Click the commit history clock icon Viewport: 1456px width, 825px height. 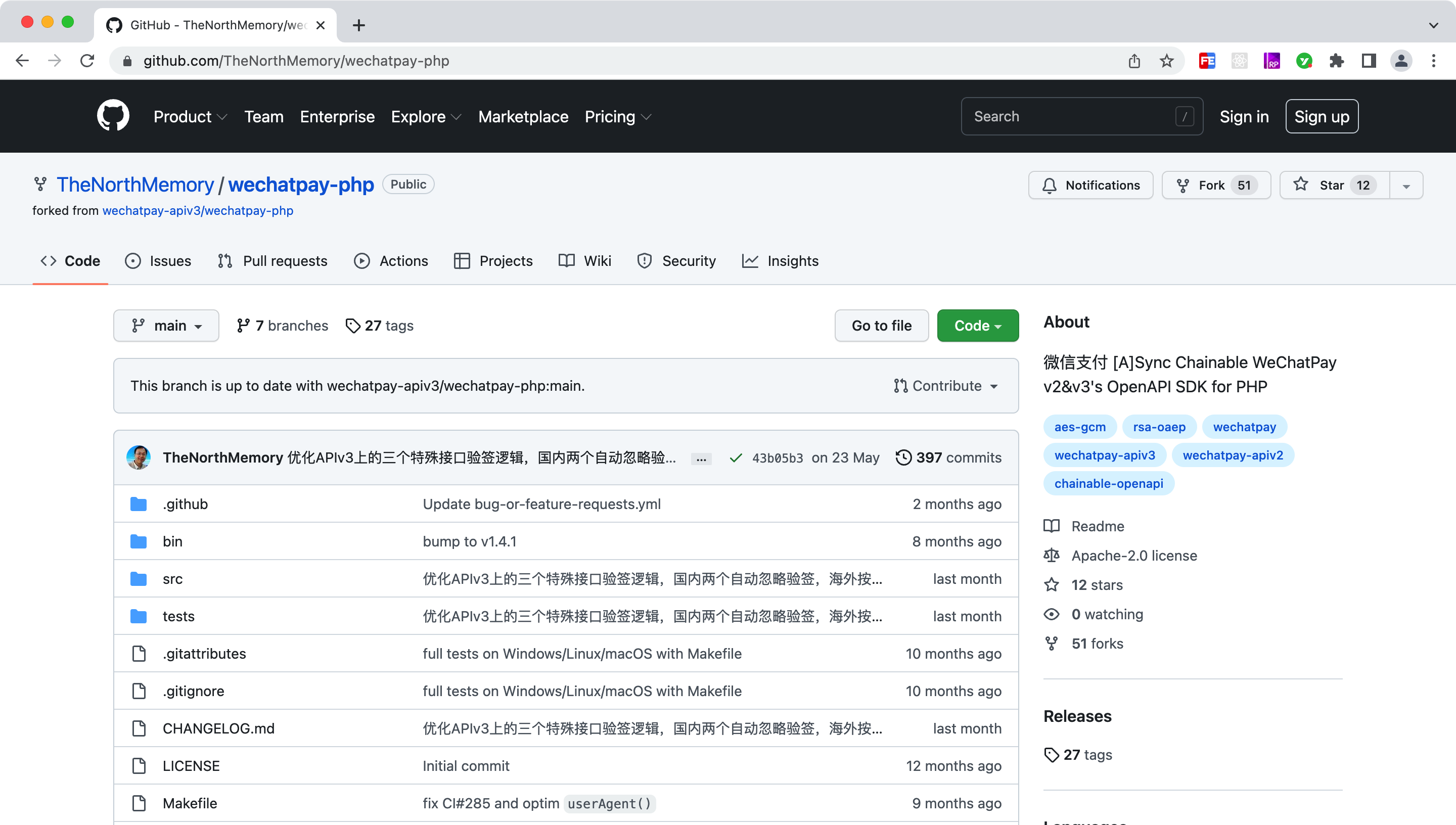tap(903, 457)
